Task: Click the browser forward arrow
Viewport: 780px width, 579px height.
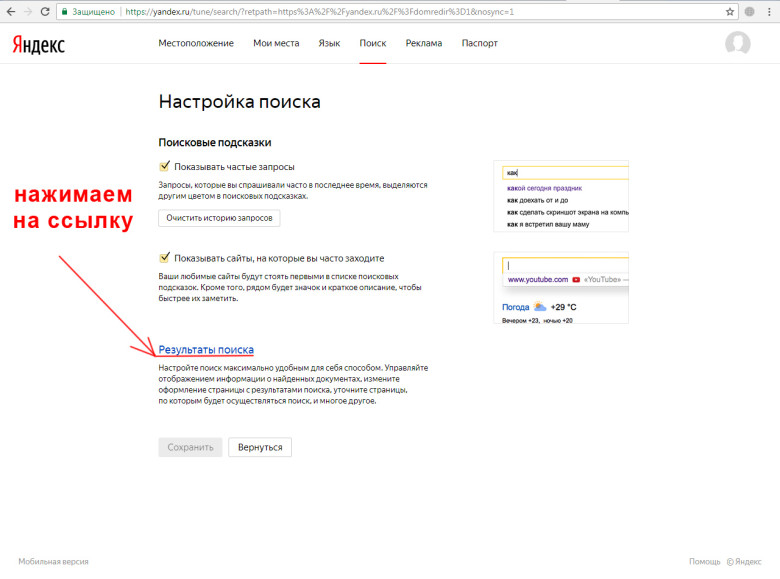Action: 27,11
